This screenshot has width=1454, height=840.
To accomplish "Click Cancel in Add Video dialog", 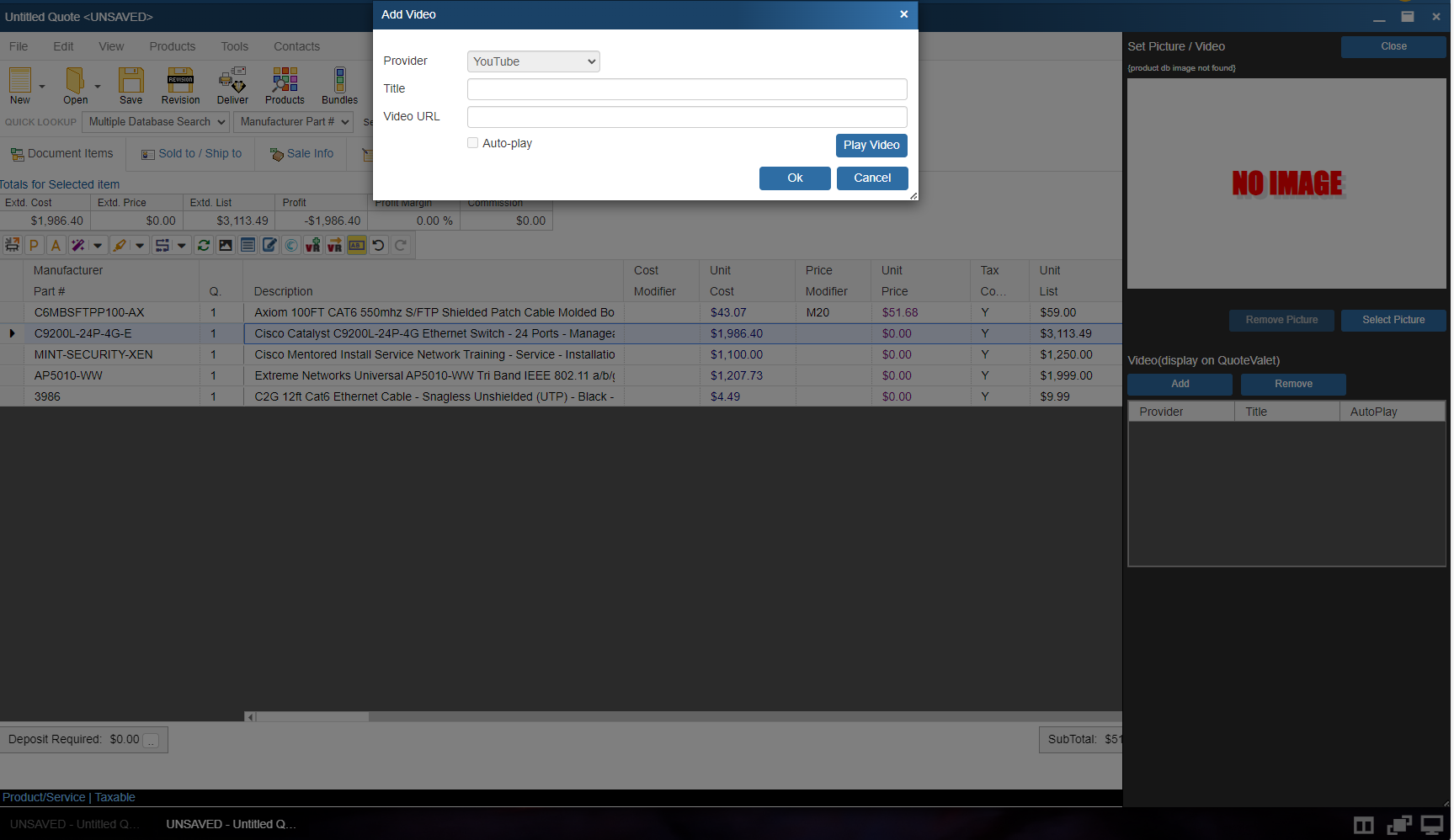I will tap(872, 178).
